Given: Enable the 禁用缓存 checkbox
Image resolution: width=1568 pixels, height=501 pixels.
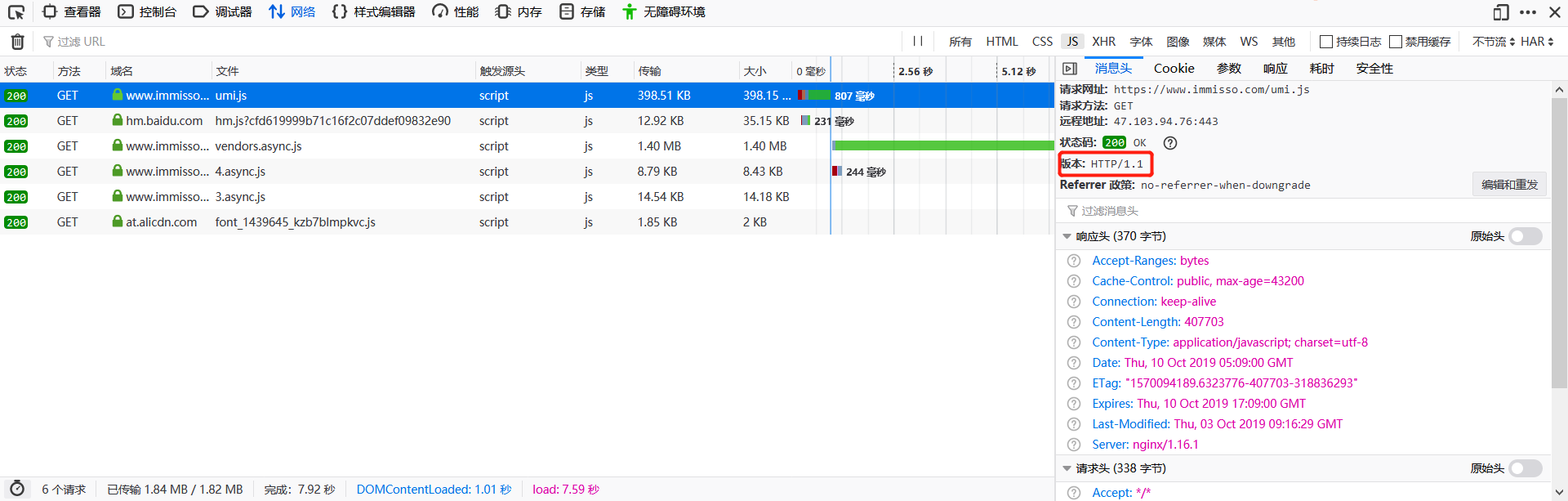Looking at the screenshot, I should tap(1396, 42).
